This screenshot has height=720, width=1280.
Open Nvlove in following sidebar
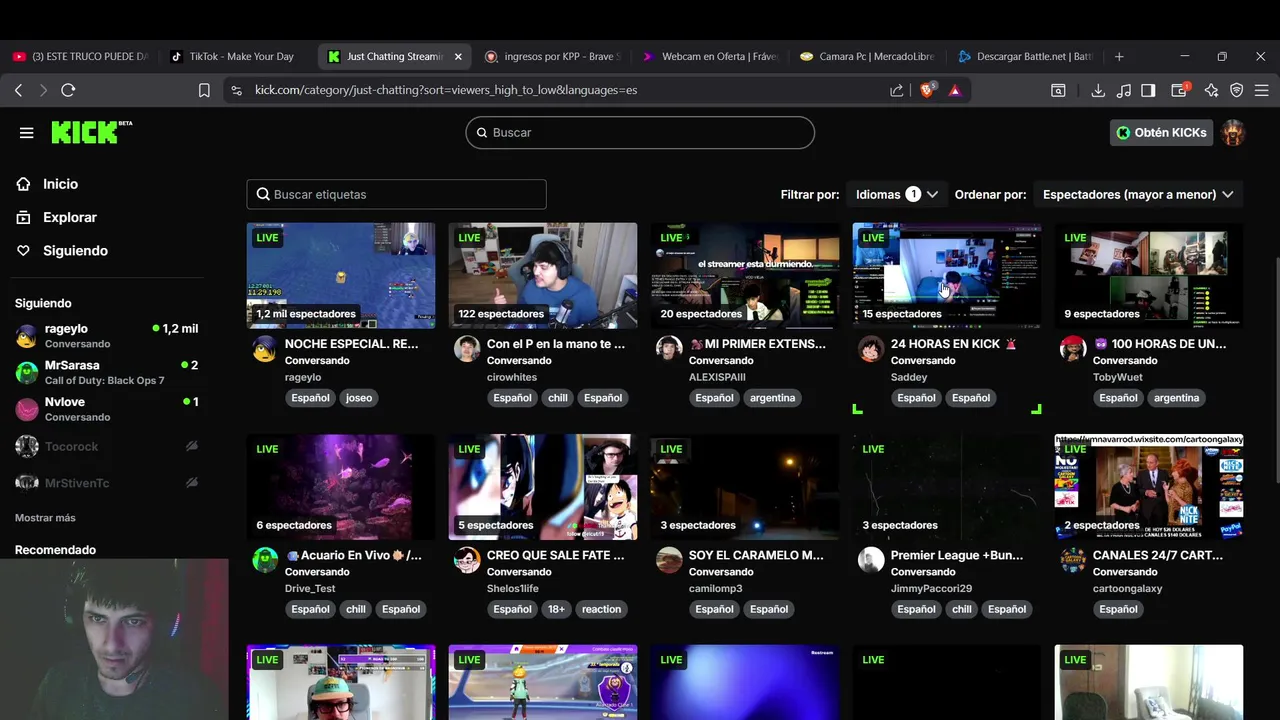pos(106,409)
